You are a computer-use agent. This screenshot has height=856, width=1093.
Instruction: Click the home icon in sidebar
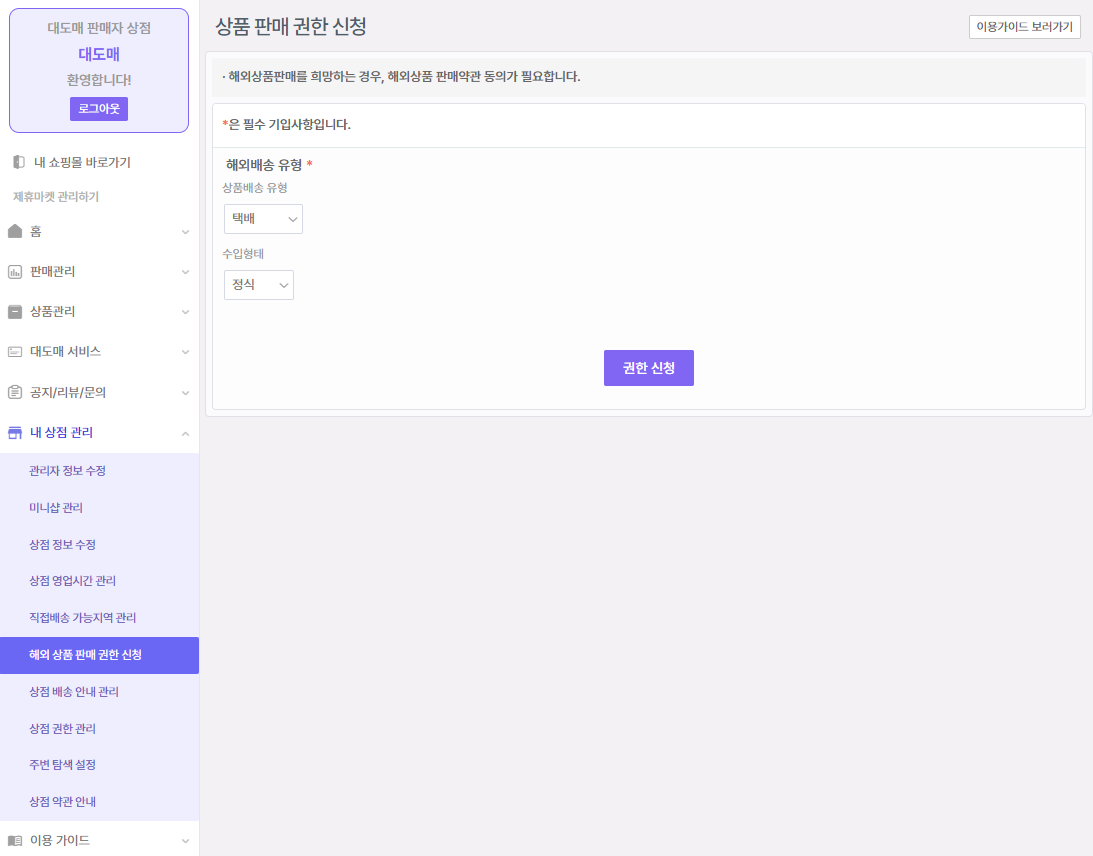[x=15, y=231]
